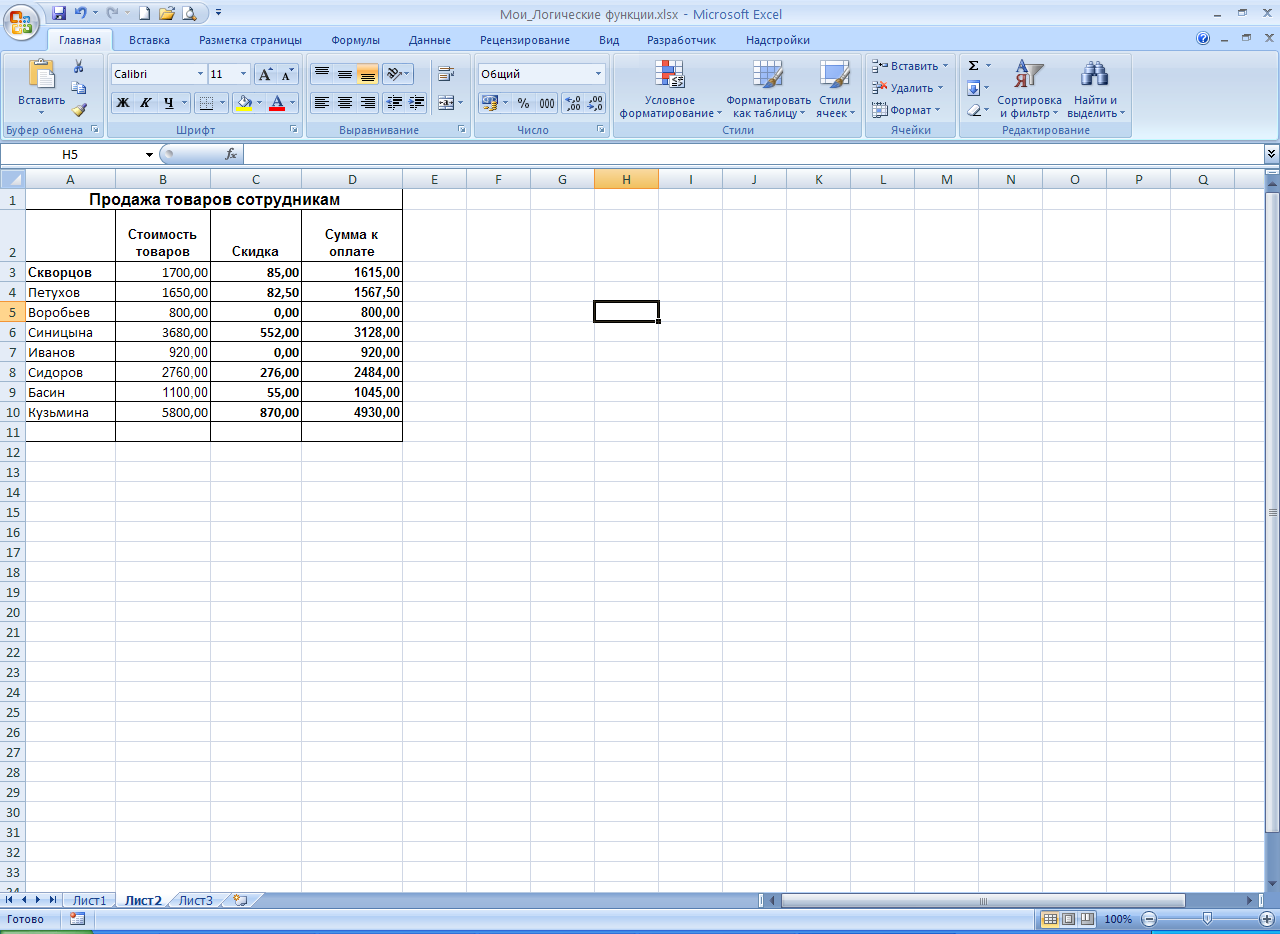Open the Рецензирование ribbon tab
The image size is (1280, 934).
point(525,40)
